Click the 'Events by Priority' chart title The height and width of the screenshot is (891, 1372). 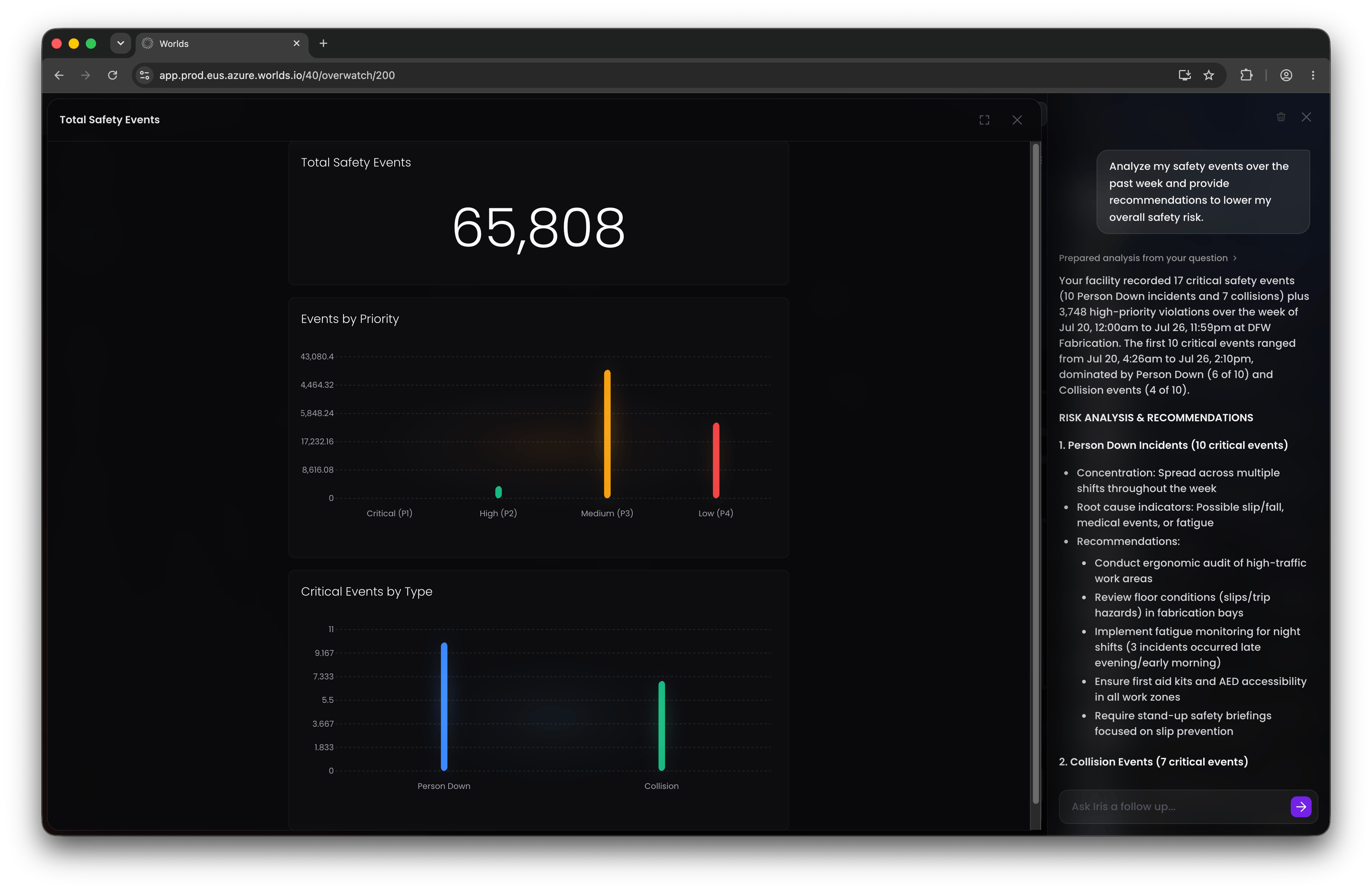(350, 319)
